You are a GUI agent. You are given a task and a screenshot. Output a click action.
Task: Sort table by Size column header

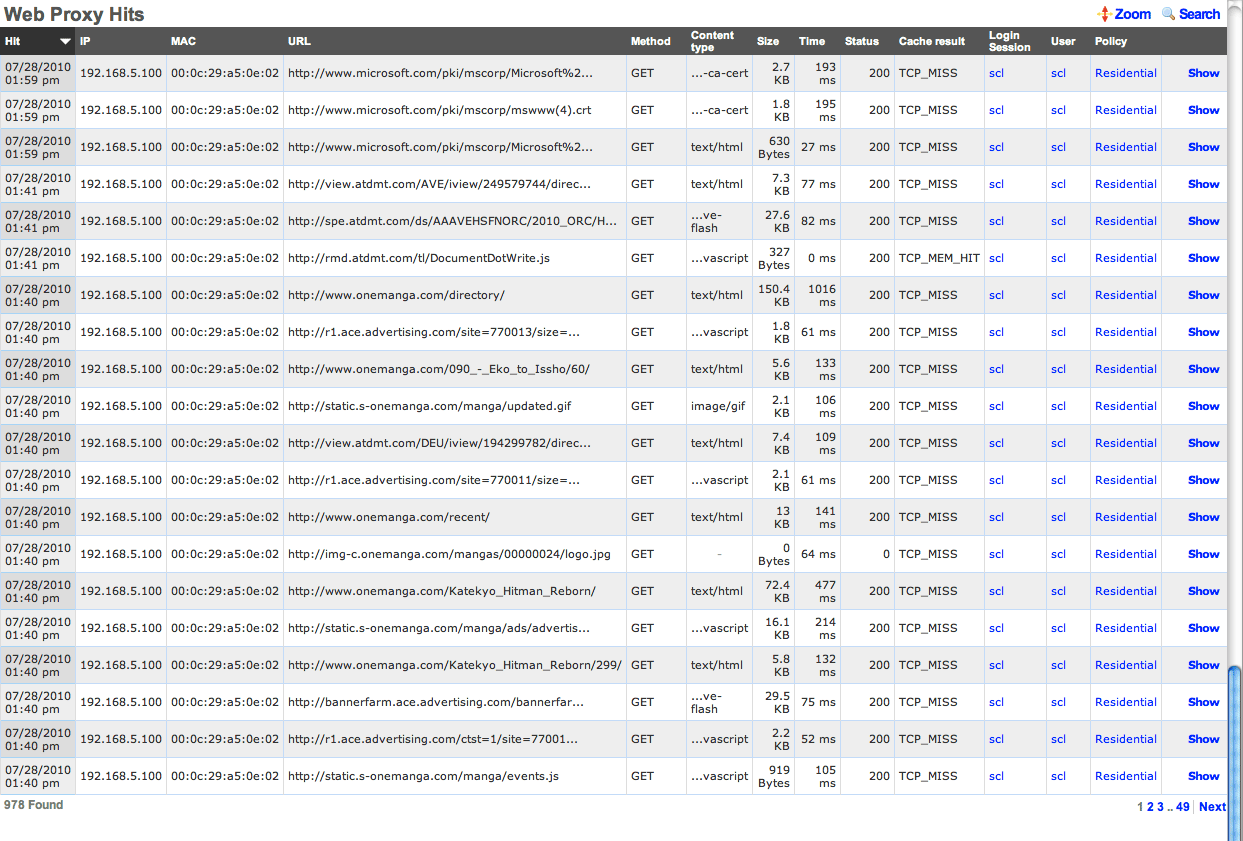pyautogui.click(x=768, y=41)
